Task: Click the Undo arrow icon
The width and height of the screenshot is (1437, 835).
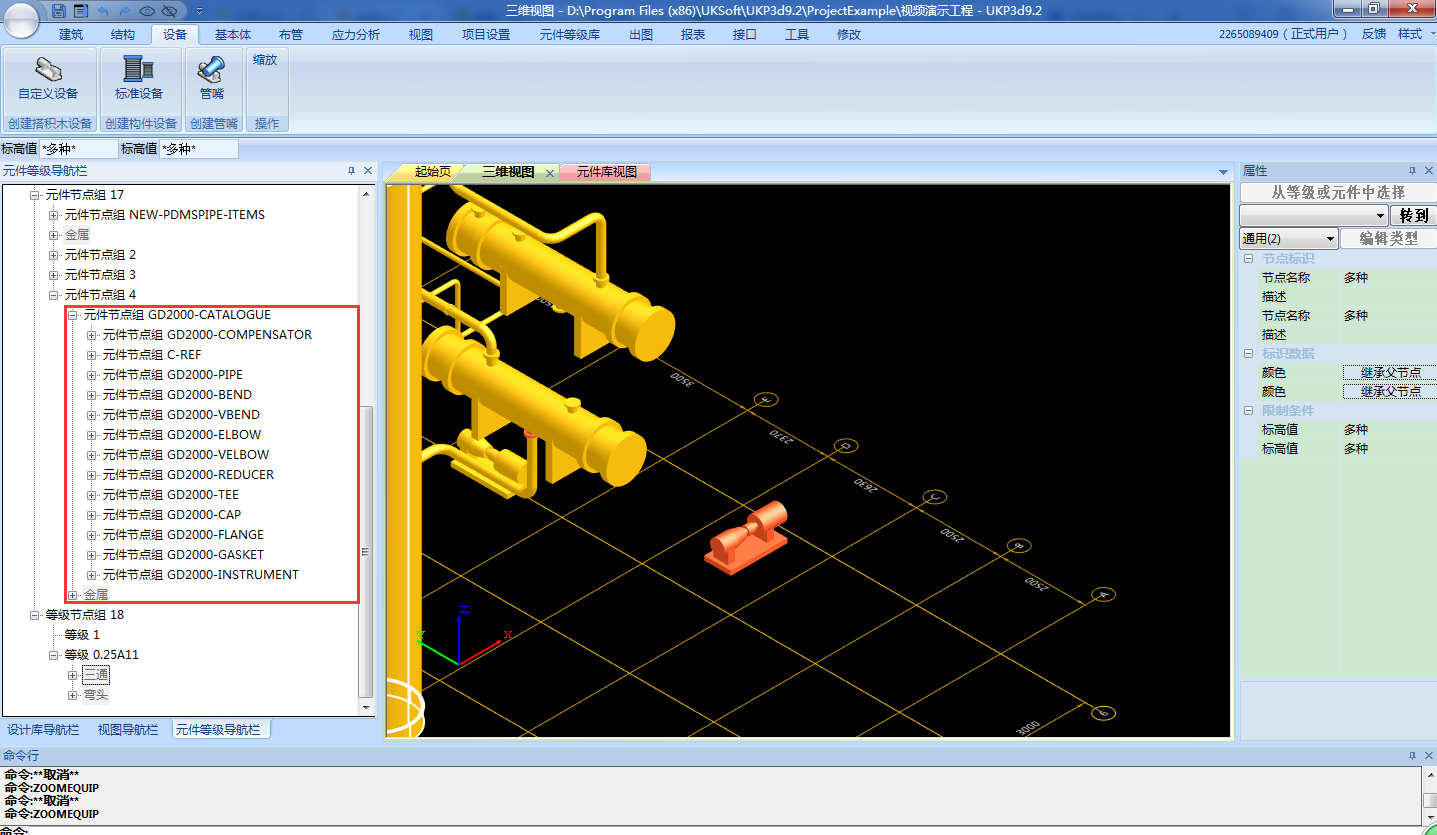Action: pyautogui.click(x=102, y=10)
